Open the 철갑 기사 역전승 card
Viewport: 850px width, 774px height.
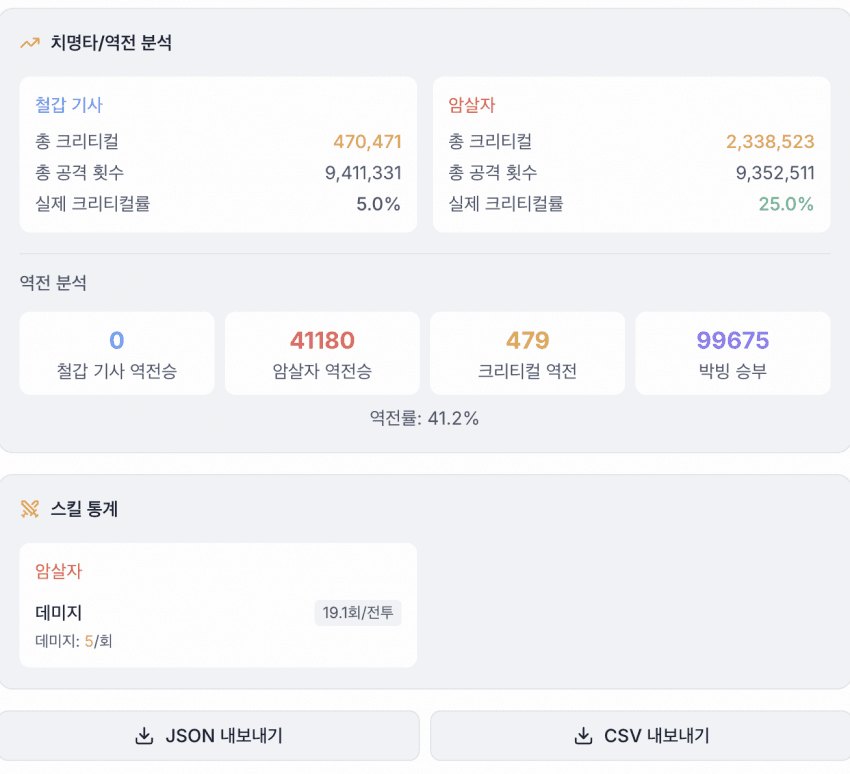(x=117, y=353)
